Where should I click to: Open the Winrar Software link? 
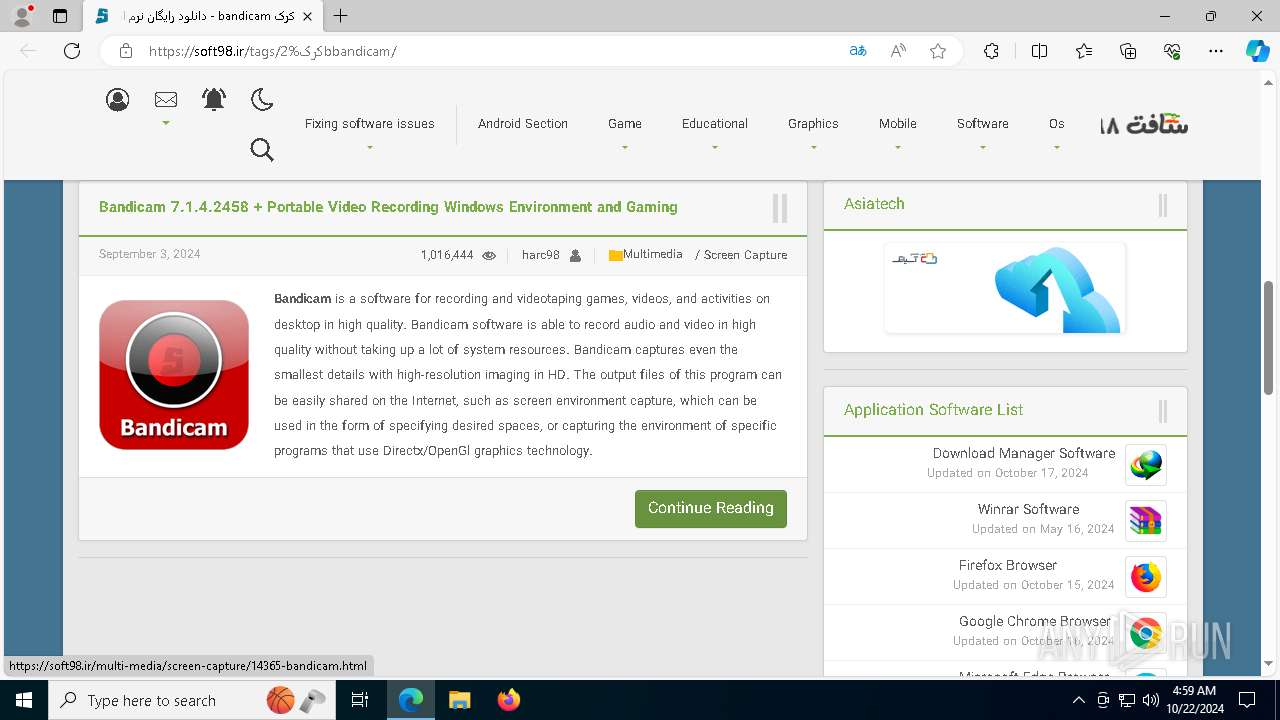[1028, 509]
